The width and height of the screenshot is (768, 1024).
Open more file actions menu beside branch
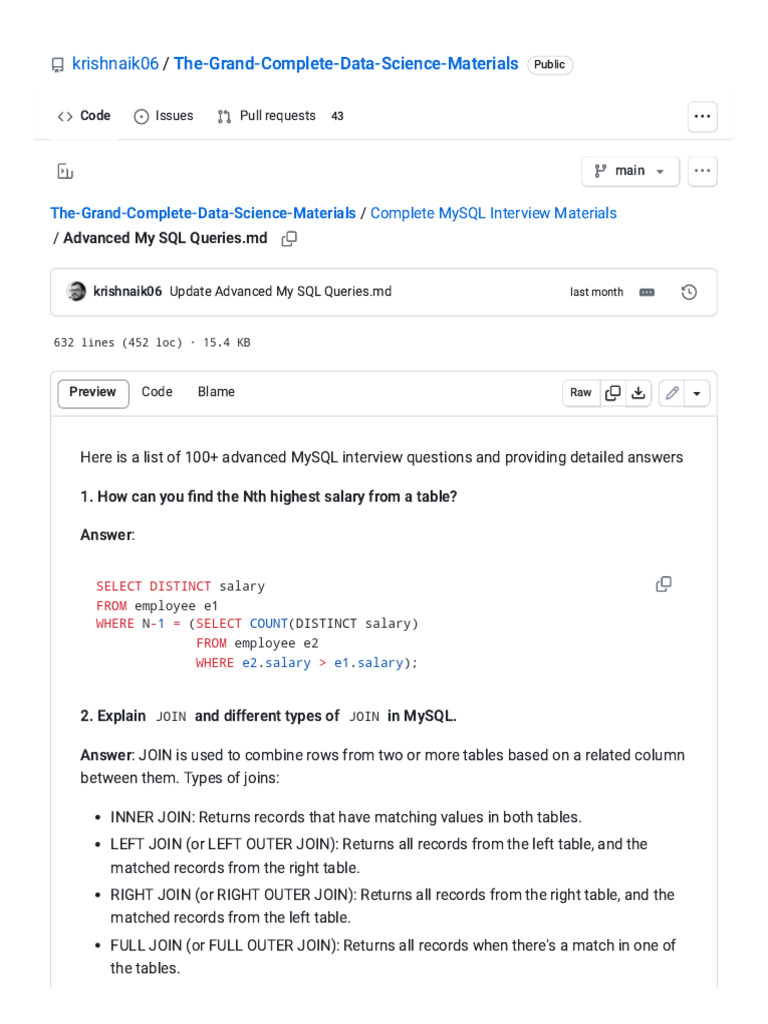pos(703,171)
